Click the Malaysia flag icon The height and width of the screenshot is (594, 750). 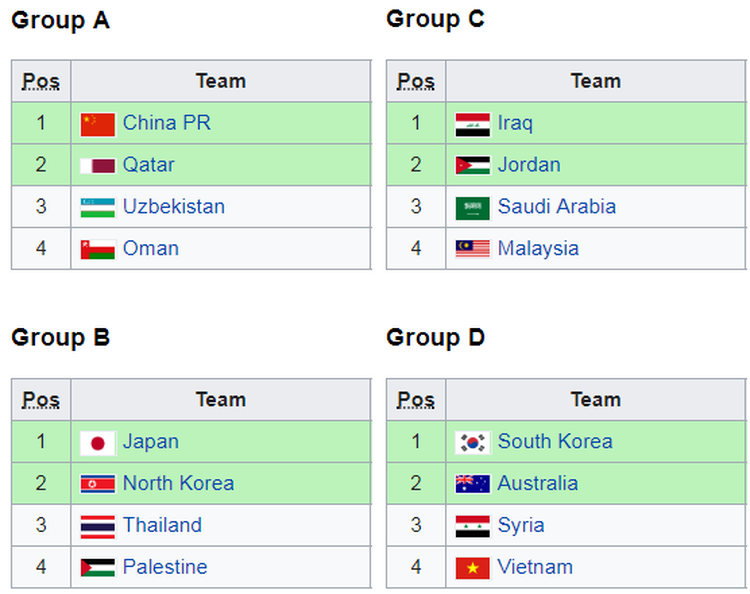tap(472, 249)
